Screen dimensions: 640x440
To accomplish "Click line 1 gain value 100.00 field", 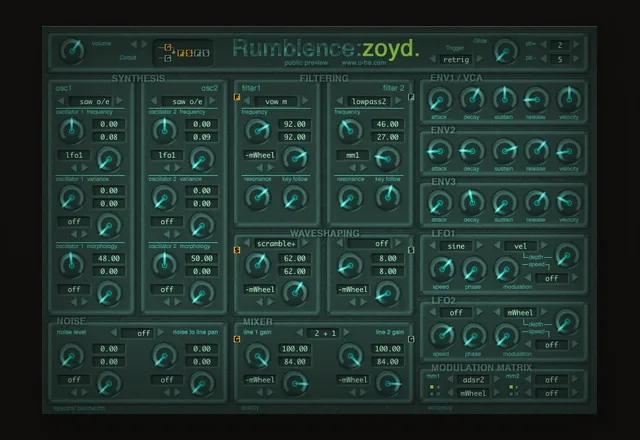I will coord(294,349).
